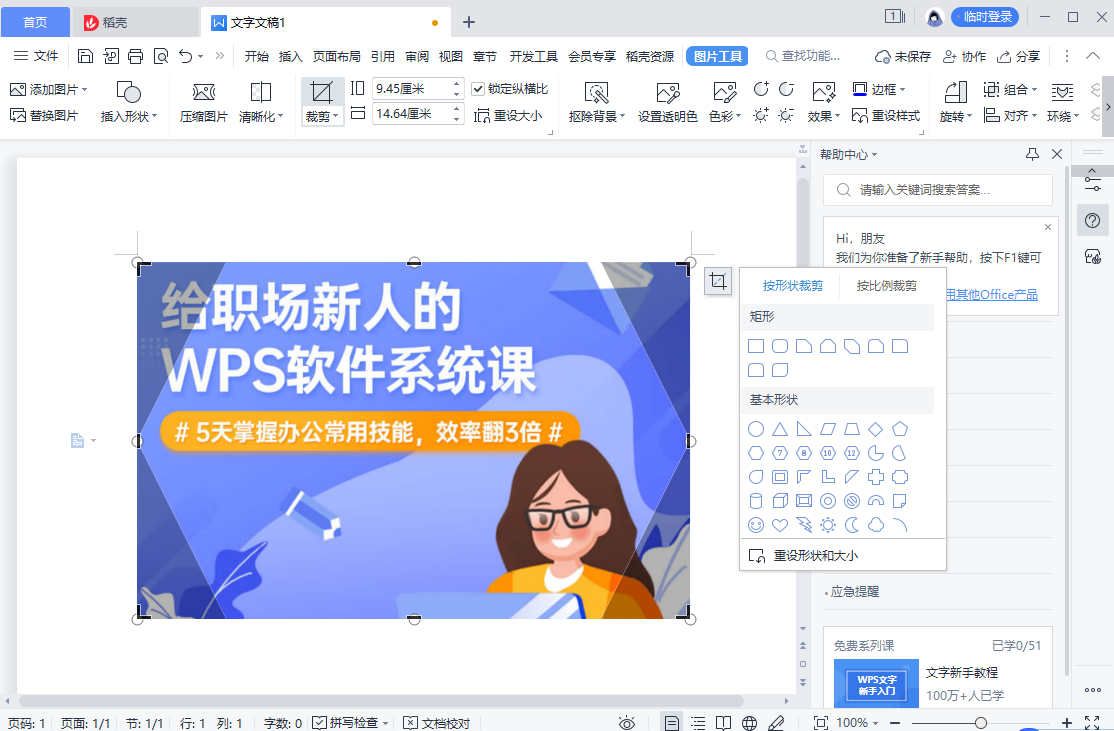Switch to page view mode icon in status bar
The image size is (1114, 731).
coord(671,722)
